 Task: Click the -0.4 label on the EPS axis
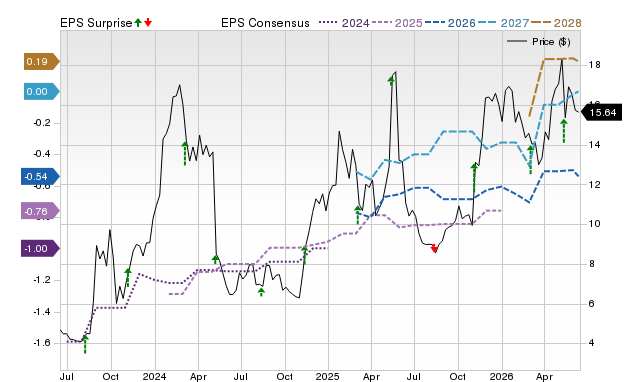pyautogui.click(x=42, y=154)
